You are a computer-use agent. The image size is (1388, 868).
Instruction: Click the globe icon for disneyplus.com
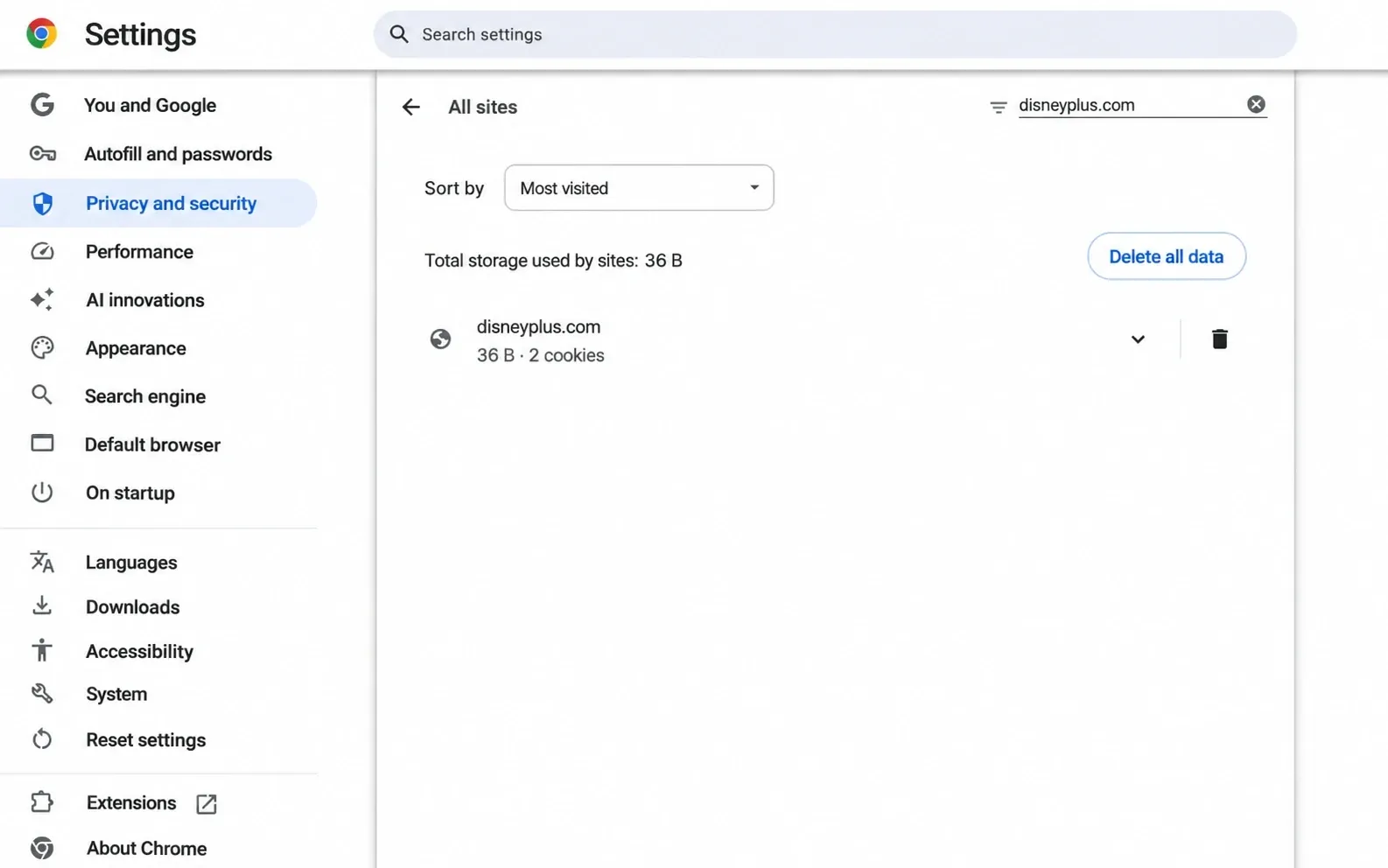[440, 339]
